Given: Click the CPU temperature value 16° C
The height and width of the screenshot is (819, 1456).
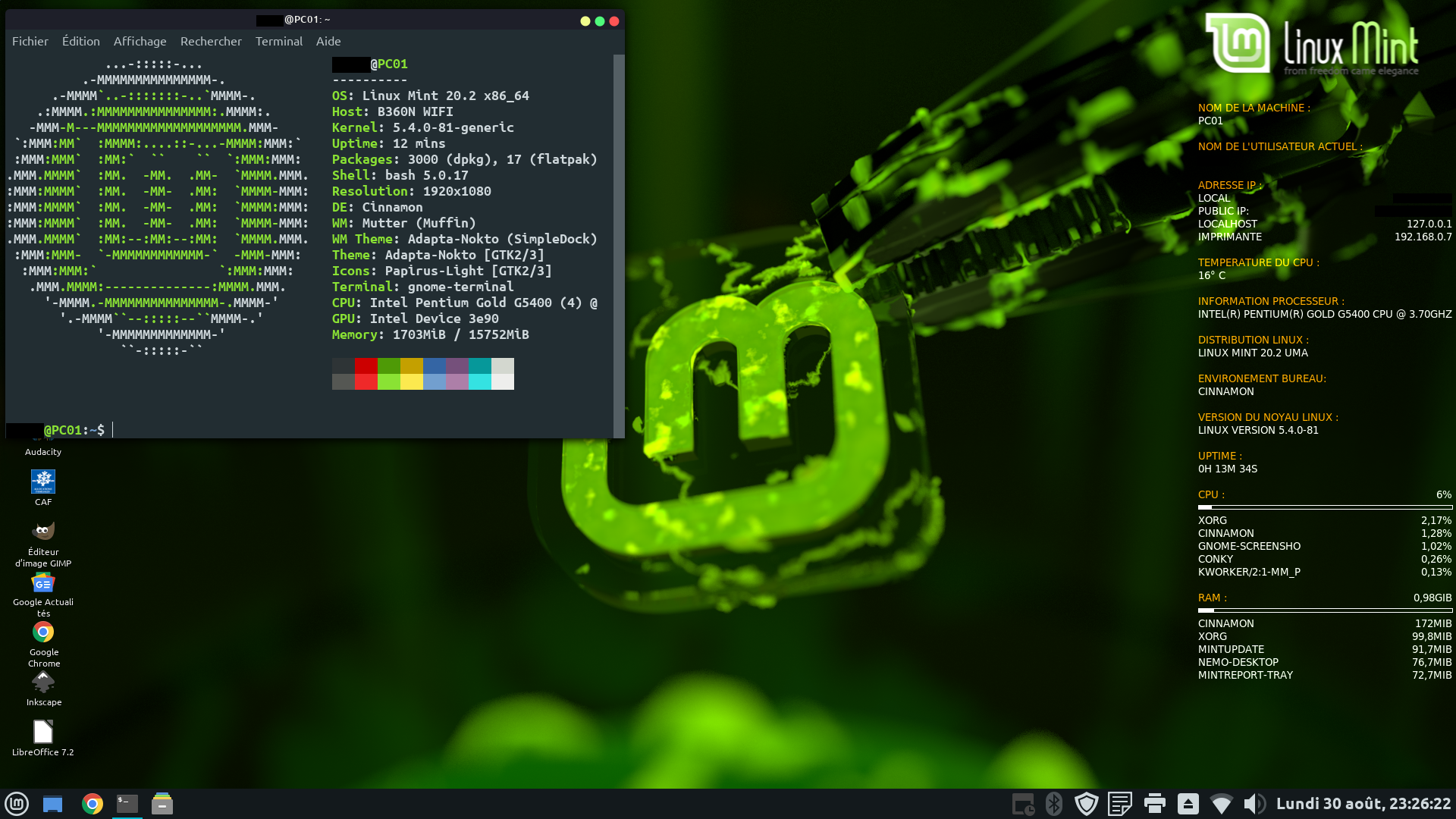Looking at the screenshot, I should (1212, 275).
